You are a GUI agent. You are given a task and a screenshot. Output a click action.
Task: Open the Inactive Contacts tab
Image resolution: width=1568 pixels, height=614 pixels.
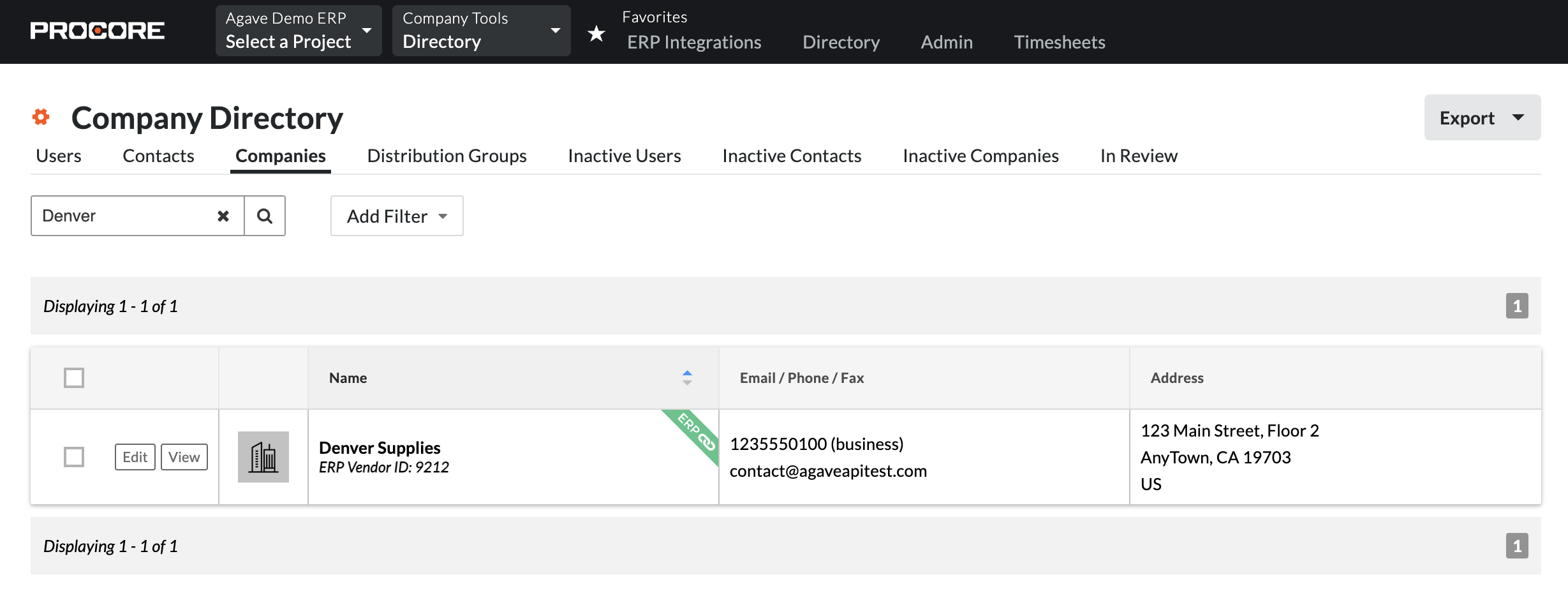pos(792,156)
